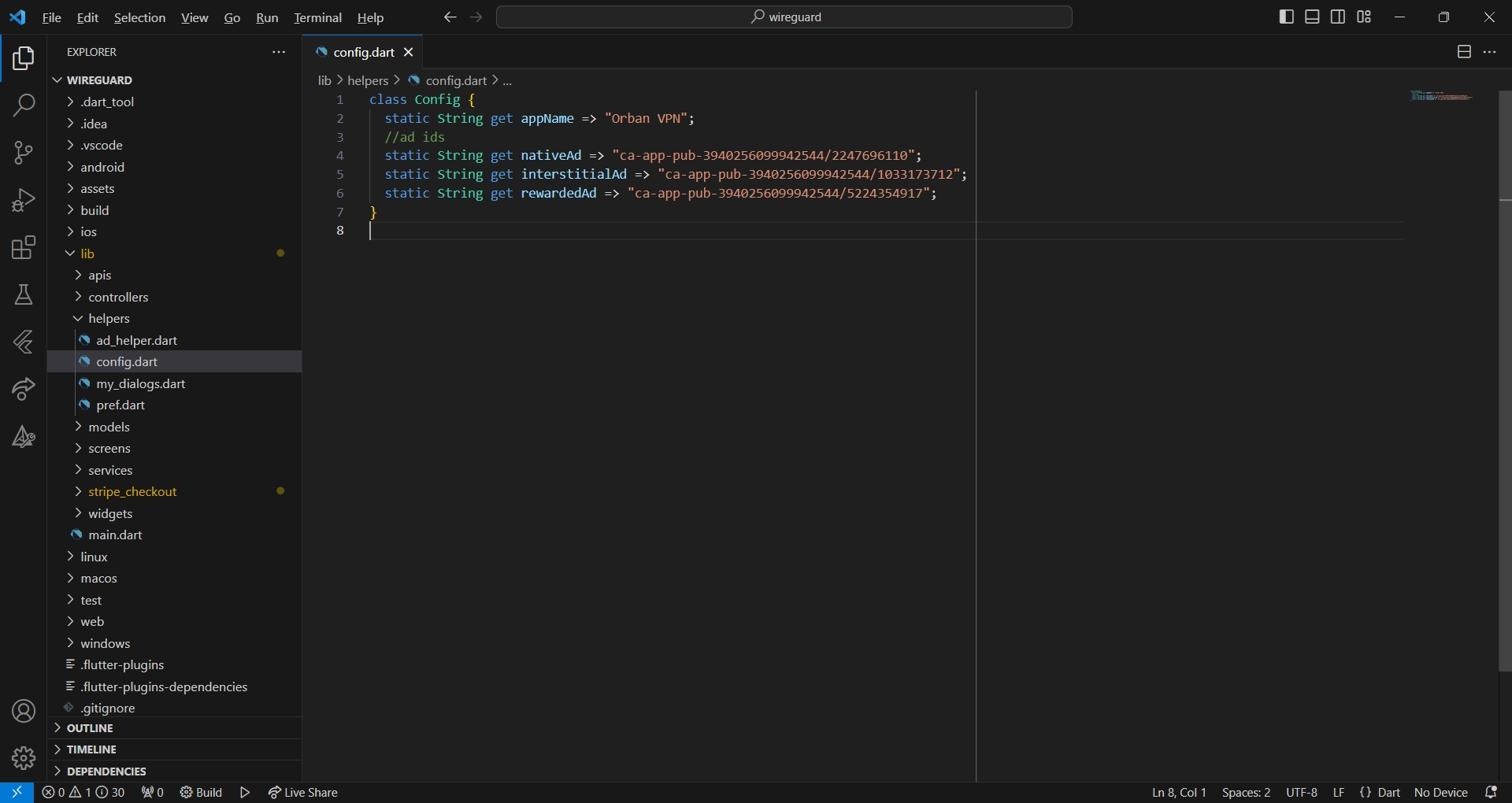Open the Extensions view
1512x803 pixels.
click(24, 247)
